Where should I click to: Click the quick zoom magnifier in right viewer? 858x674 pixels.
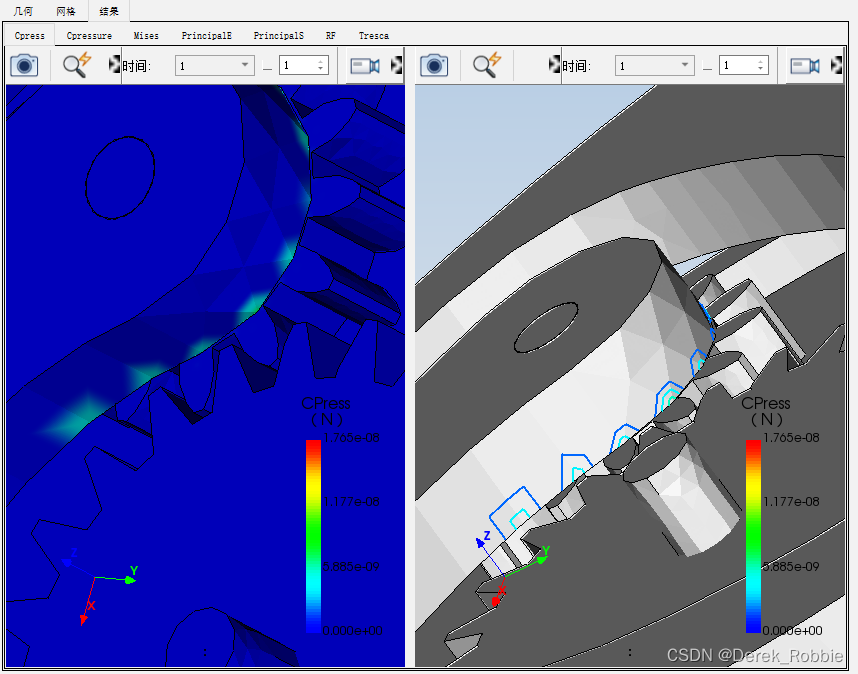coord(486,65)
